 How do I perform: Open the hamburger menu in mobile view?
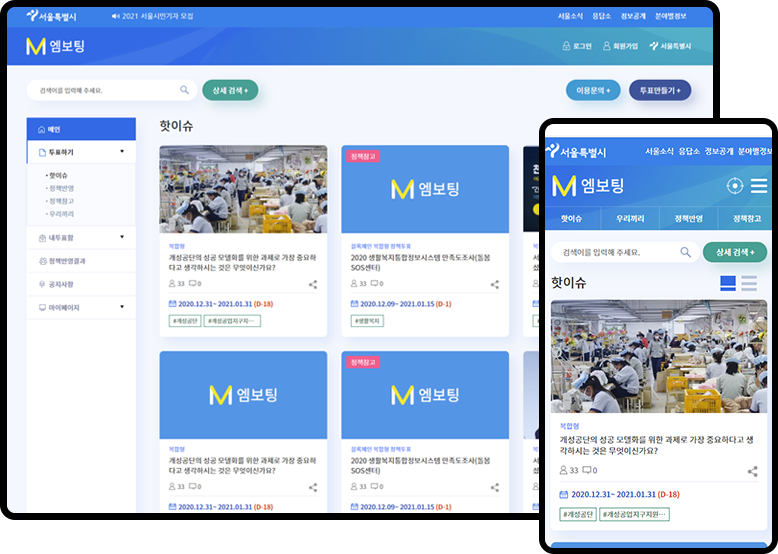click(759, 185)
